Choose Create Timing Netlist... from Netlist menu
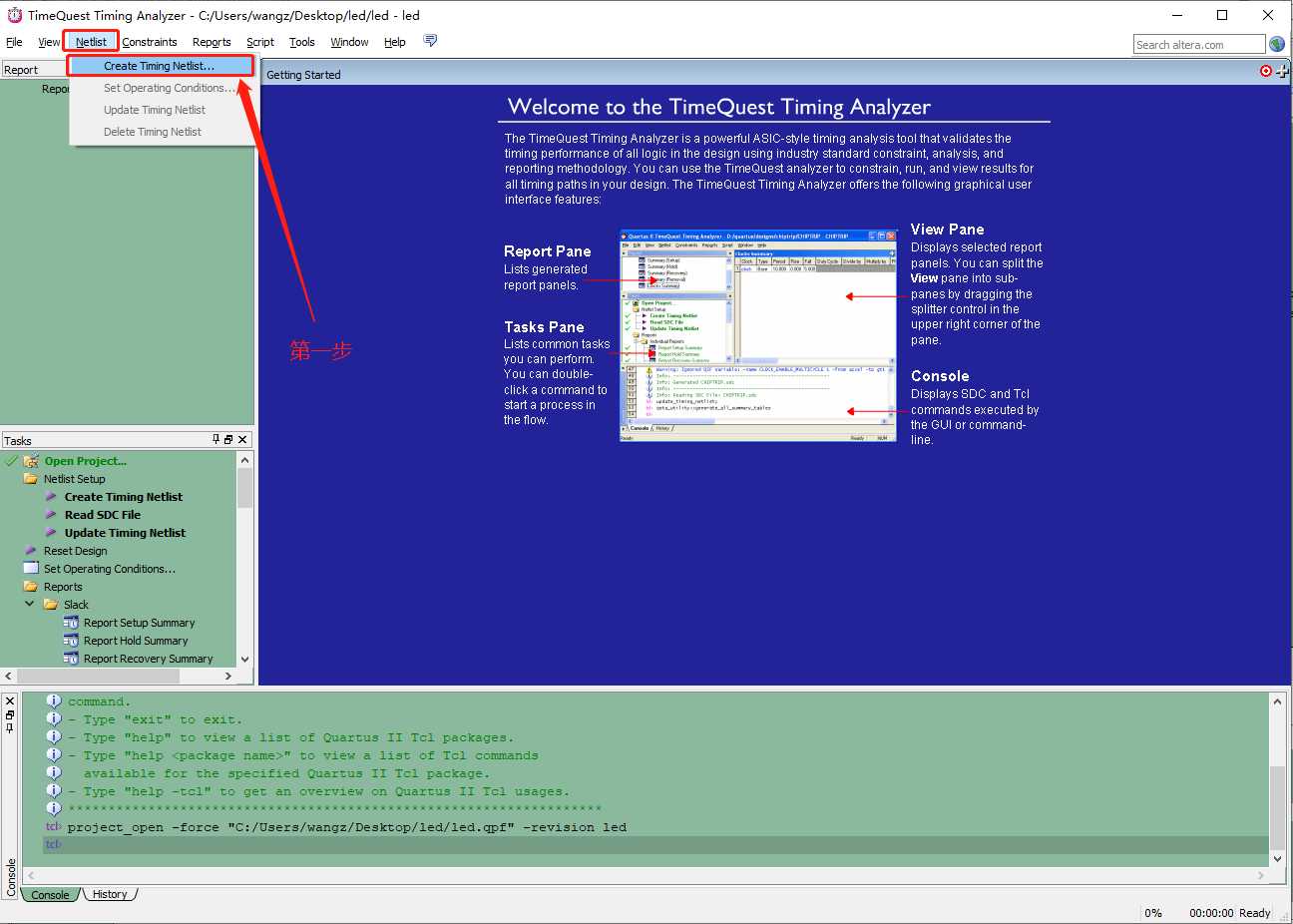The width and height of the screenshot is (1293, 924). tap(160, 66)
